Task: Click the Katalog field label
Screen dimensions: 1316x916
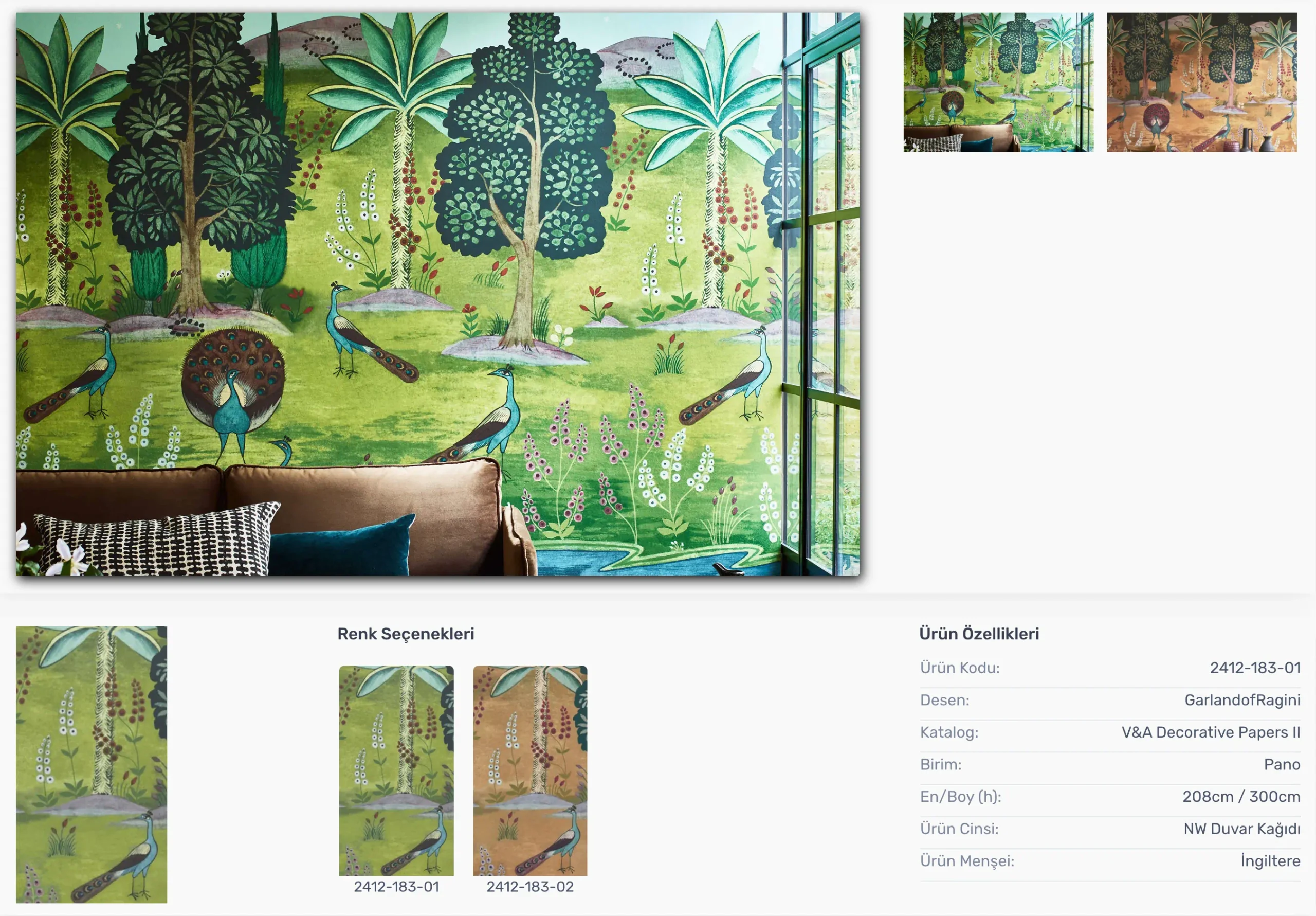Action: pyautogui.click(x=949, y=732)
